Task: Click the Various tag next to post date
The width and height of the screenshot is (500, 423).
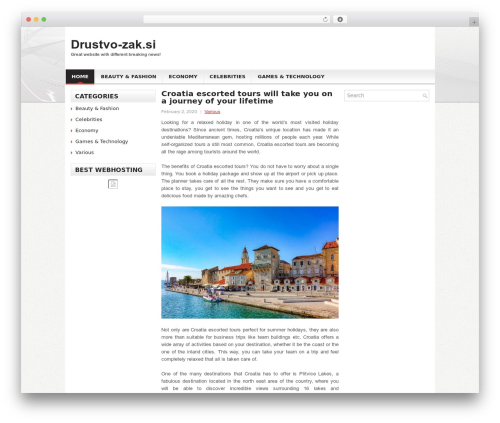Action: pos(212,112)
